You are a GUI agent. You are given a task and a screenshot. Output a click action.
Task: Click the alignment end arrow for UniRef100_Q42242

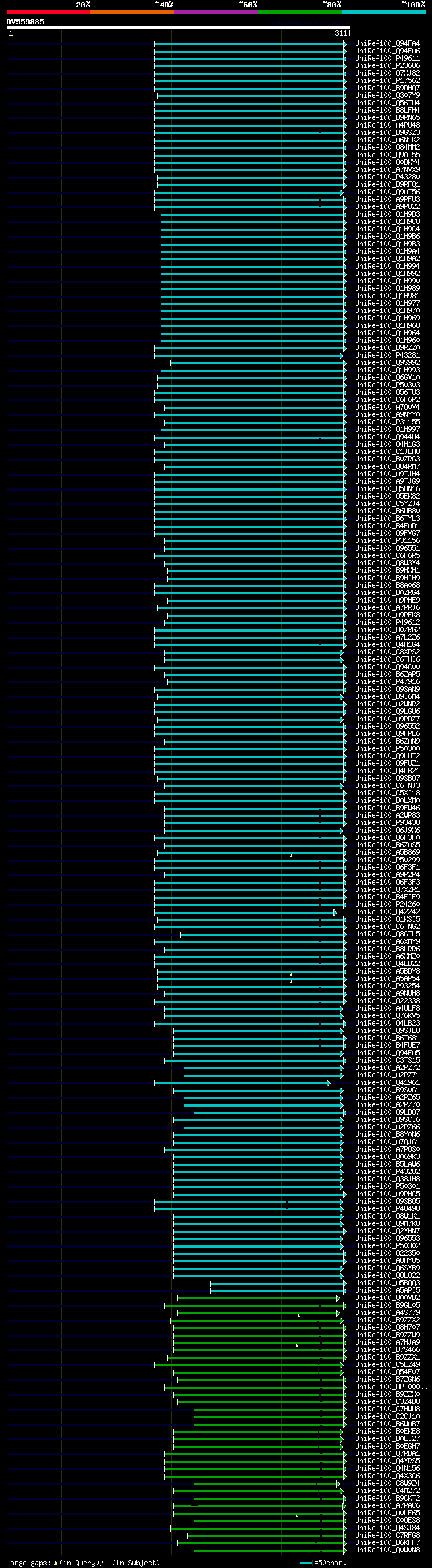335,912
